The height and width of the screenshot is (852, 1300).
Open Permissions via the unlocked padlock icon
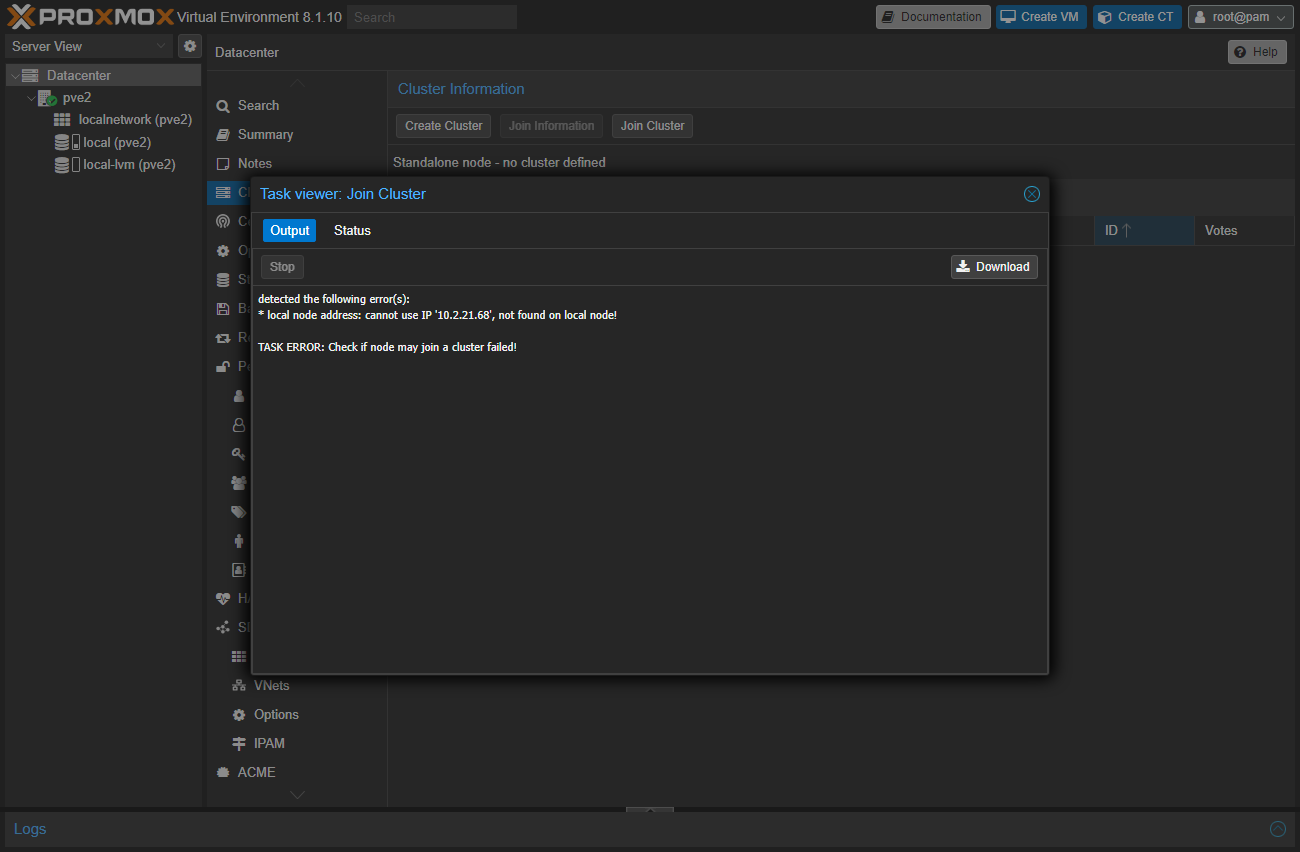(223, 366)
